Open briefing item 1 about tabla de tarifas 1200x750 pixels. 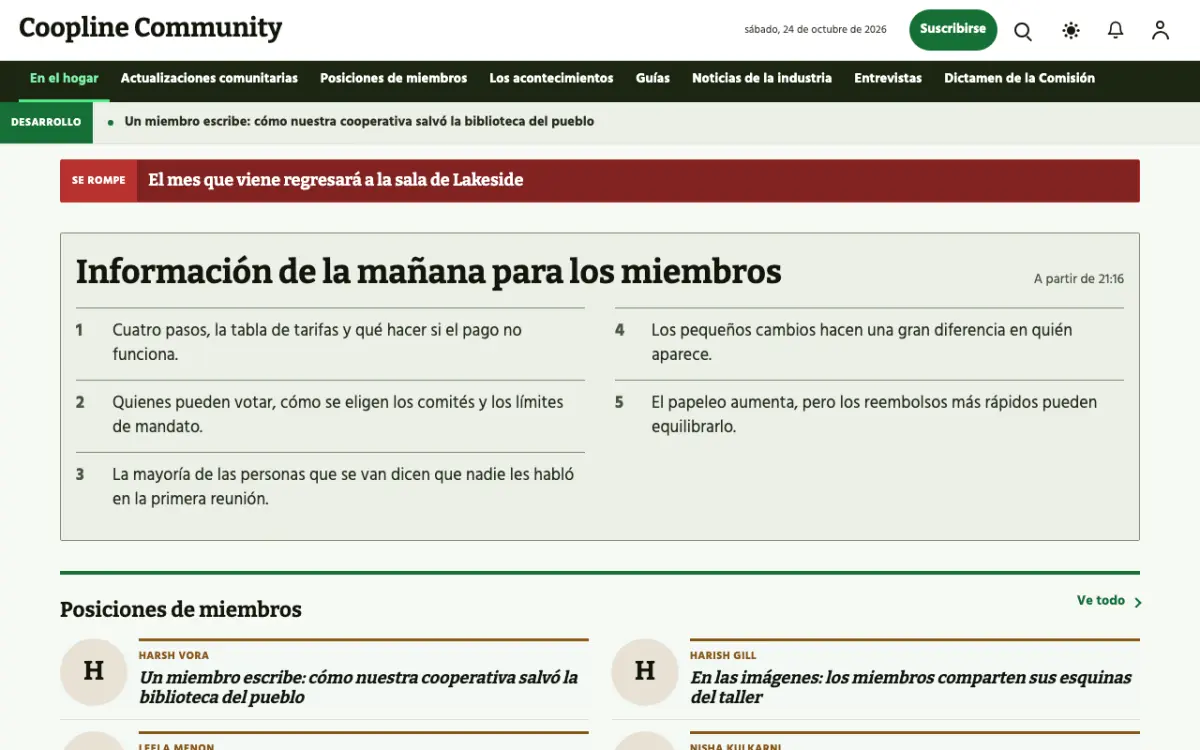pos(330,342)
